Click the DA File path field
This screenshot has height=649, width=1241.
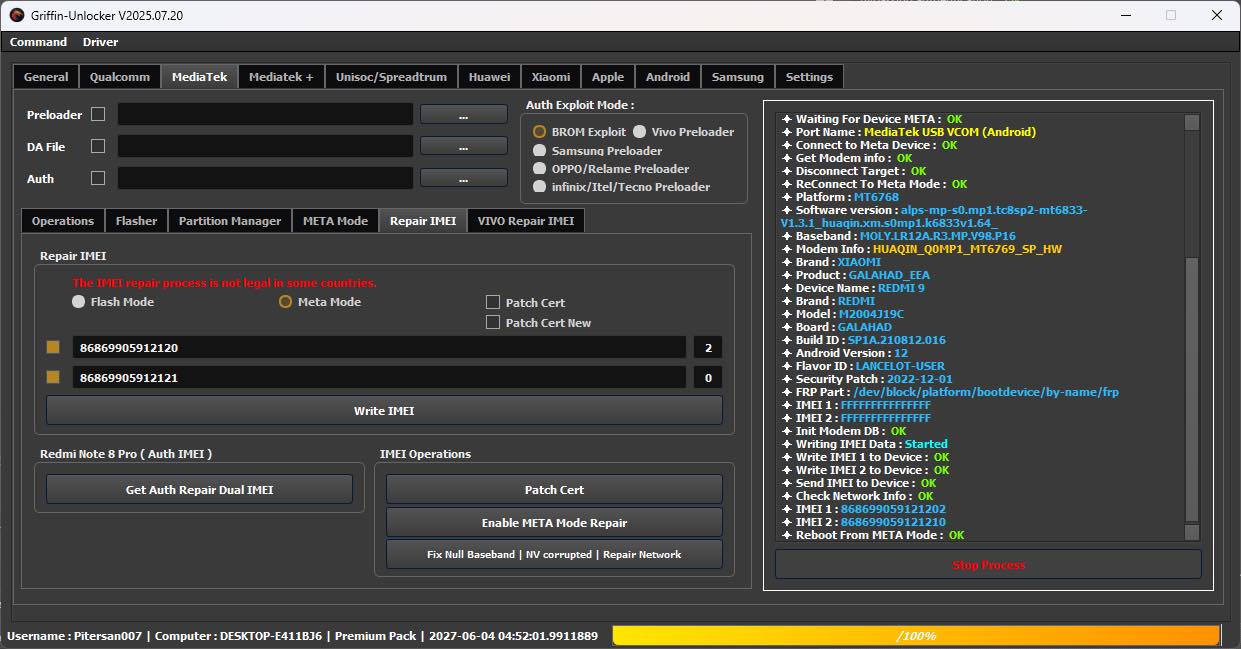(x=265, y=146)
